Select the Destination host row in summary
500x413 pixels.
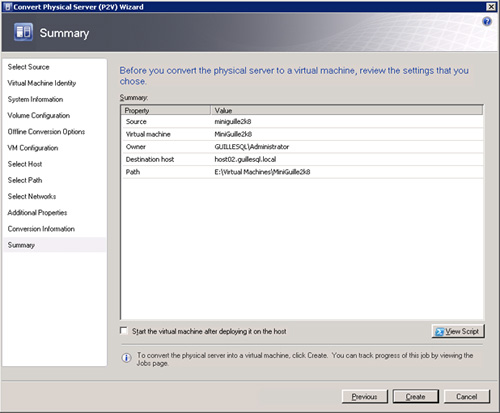click(303, 159)
